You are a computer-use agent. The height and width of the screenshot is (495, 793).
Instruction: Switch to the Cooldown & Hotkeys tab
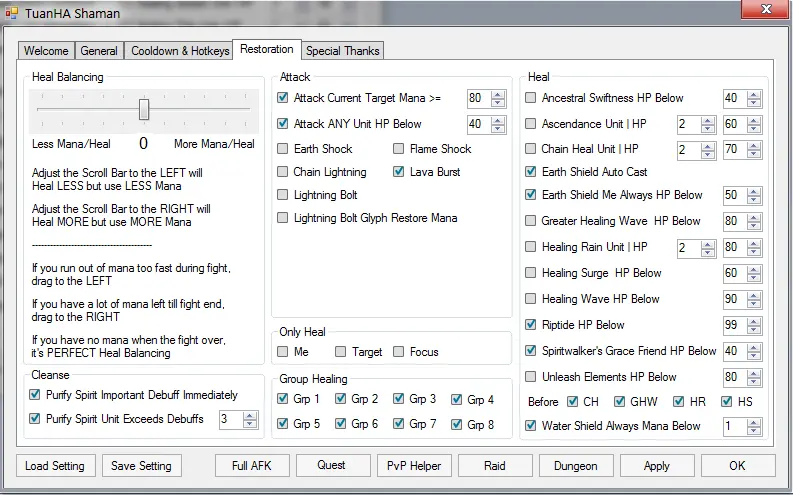(180, 51)
